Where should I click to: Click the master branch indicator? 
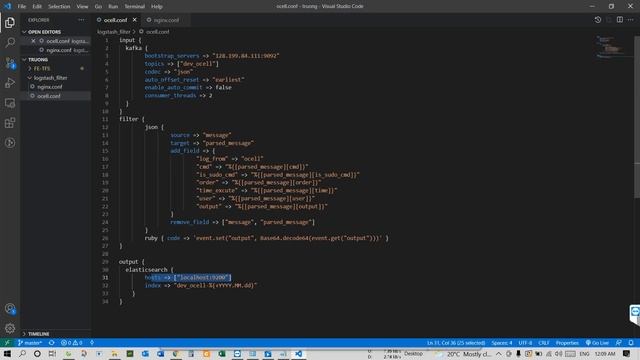click(x=30, y=343)
